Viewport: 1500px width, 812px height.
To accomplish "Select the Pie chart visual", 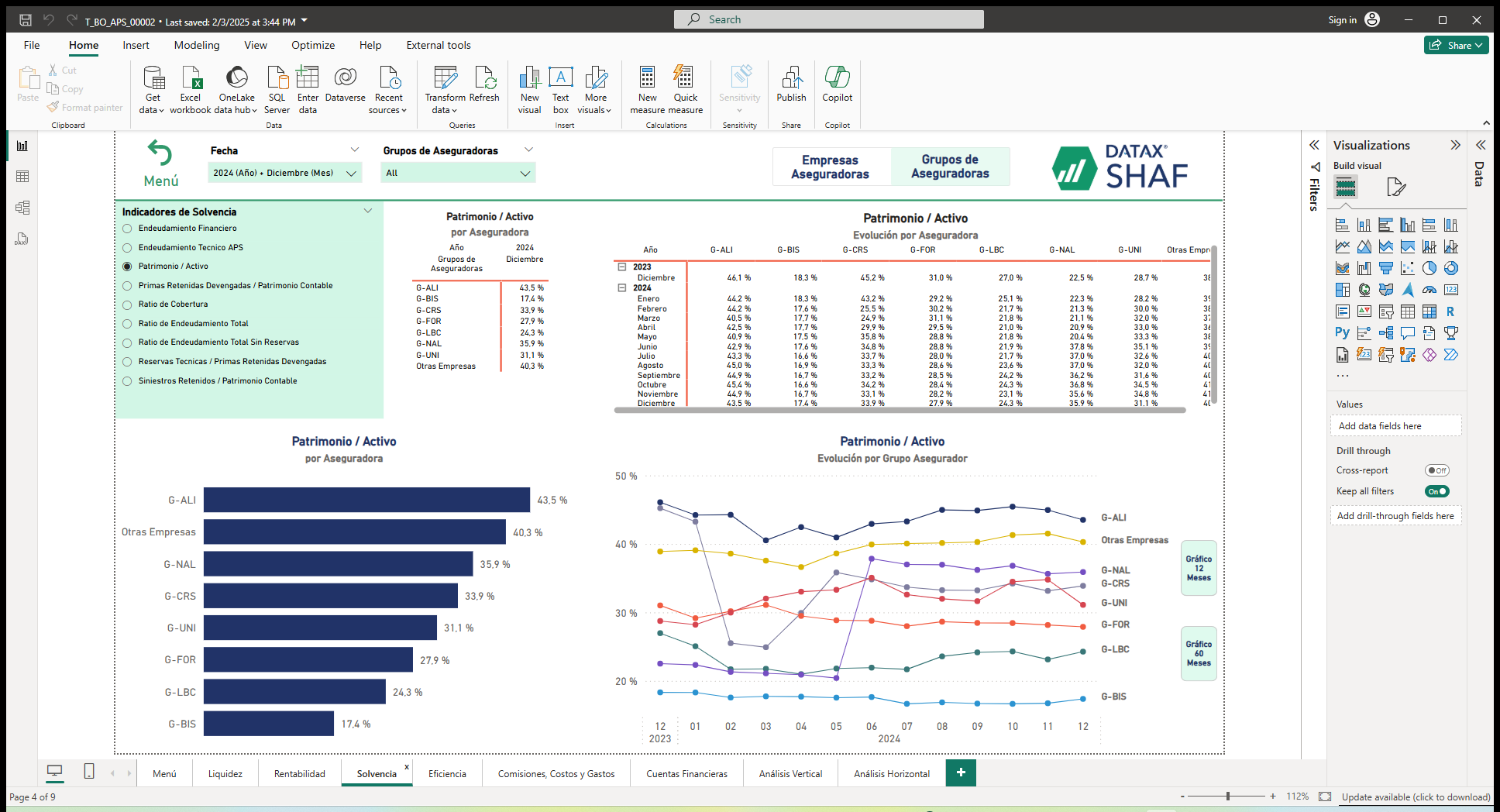I will pos(1429,268).
